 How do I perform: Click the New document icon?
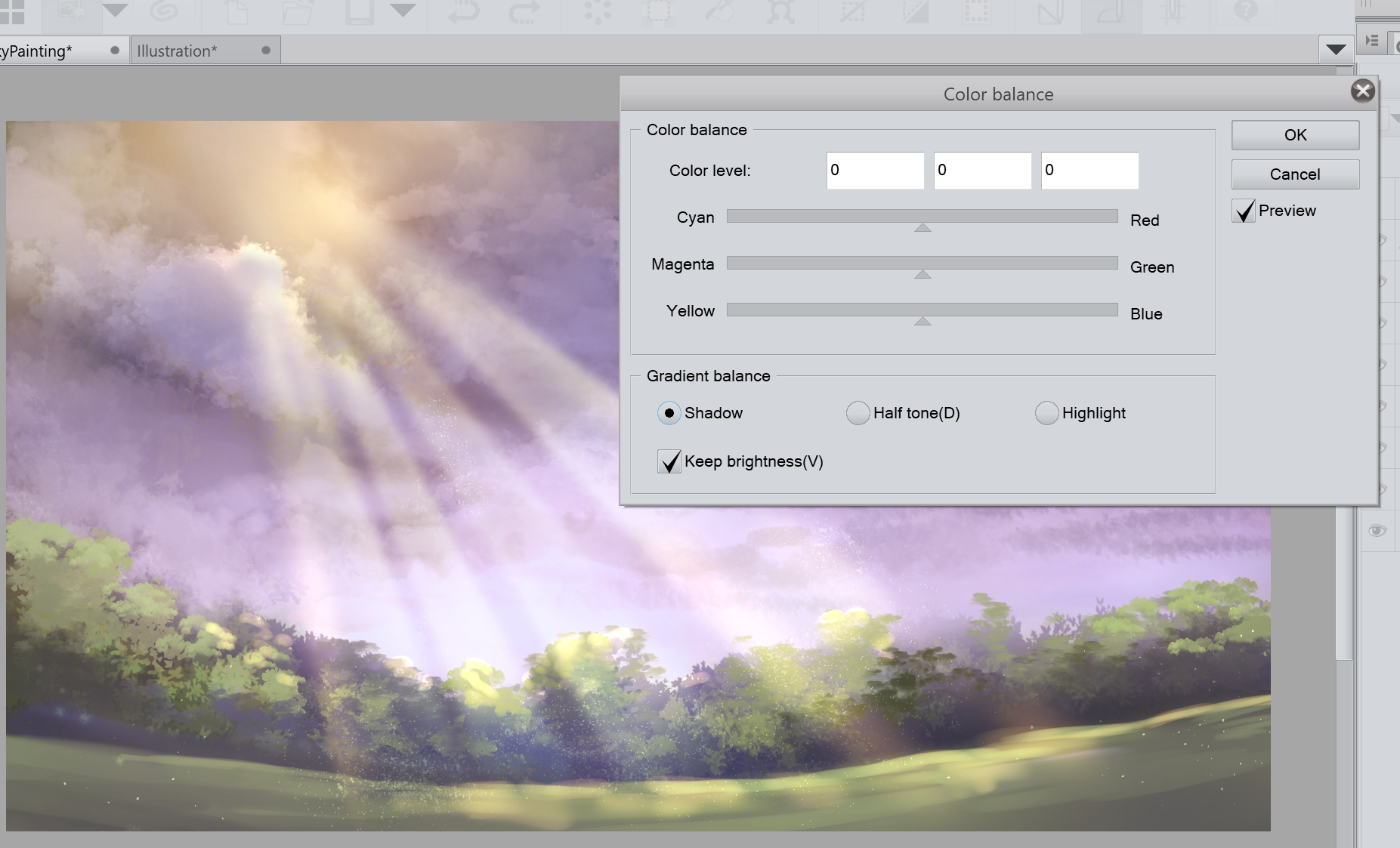(x=236, y=12)
